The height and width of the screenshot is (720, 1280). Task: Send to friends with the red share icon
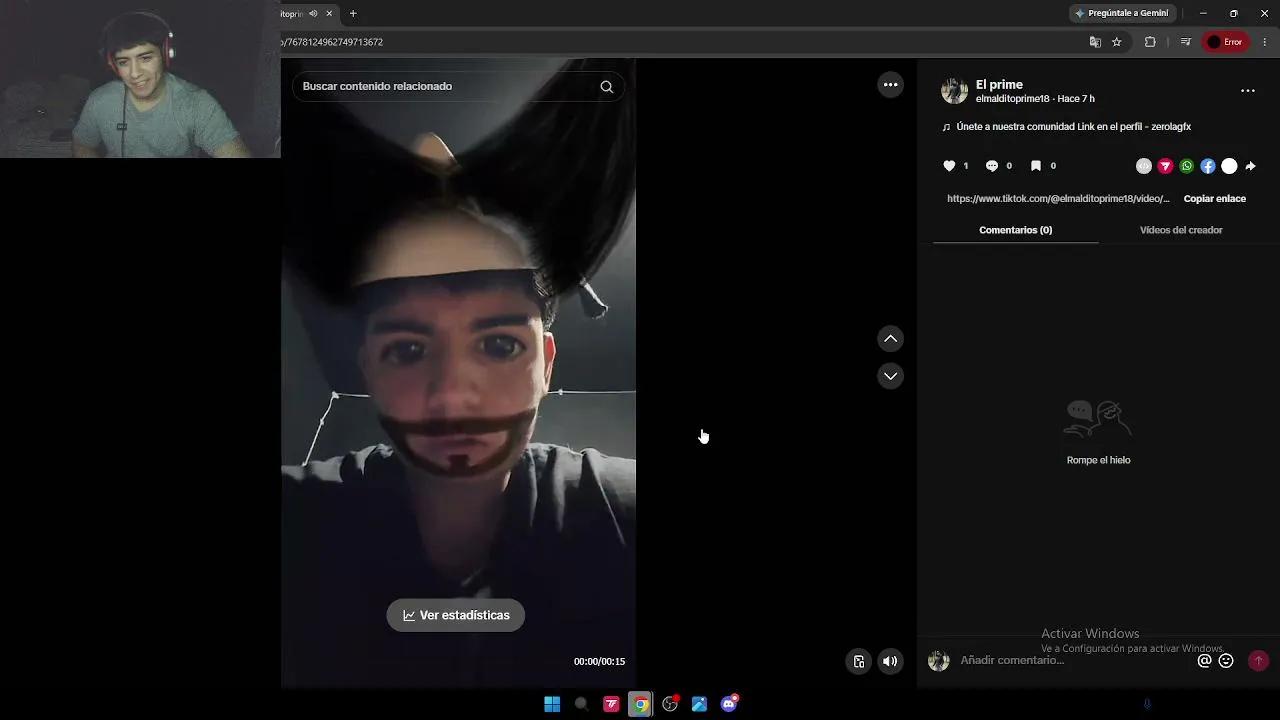[x=1165, y=166]
